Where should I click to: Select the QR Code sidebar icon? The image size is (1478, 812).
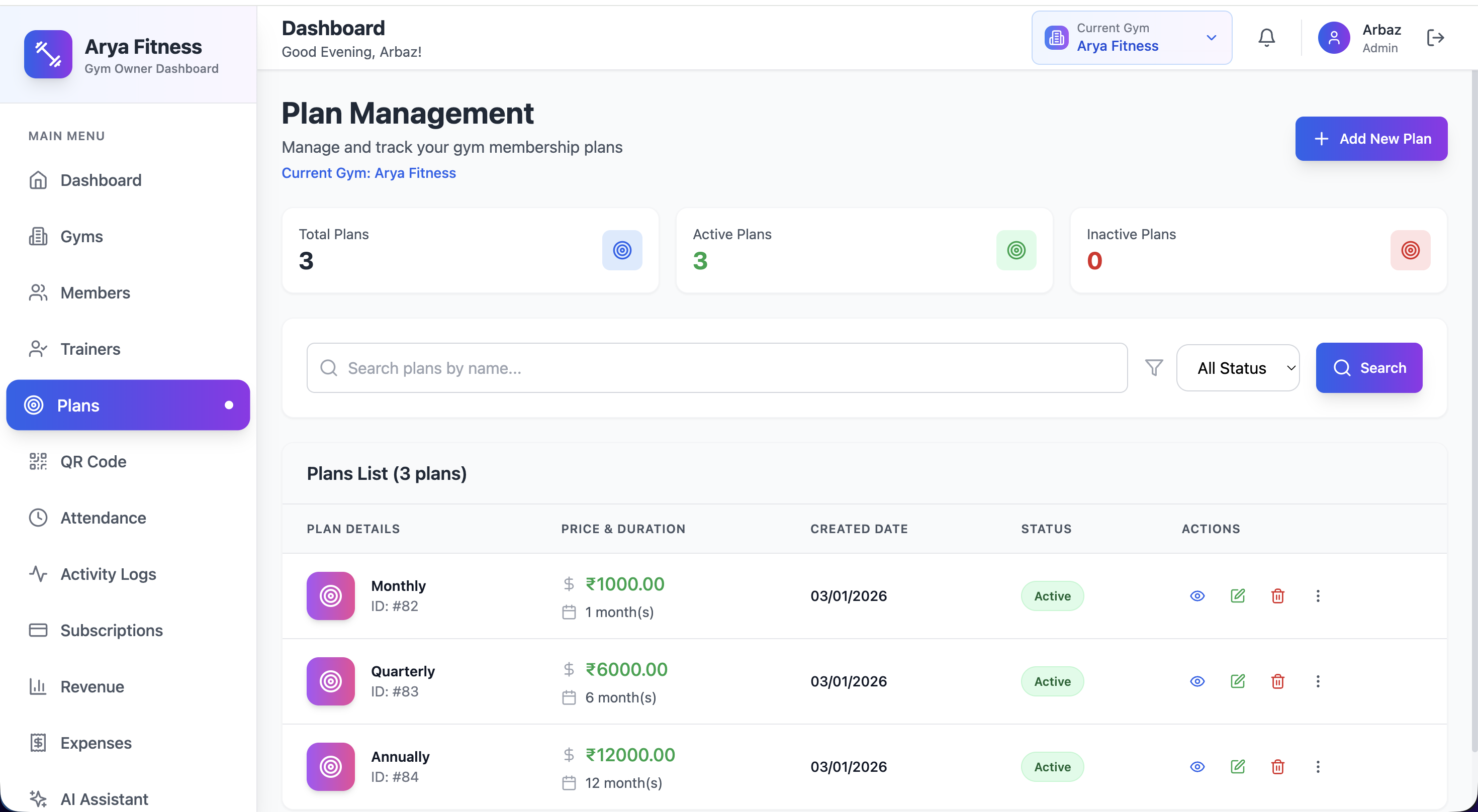38,461
